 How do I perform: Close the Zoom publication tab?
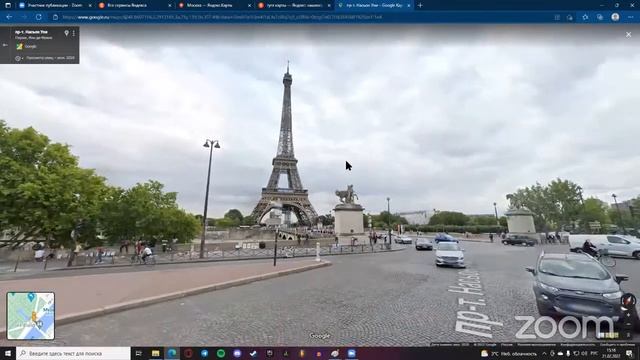click(90, 5)
